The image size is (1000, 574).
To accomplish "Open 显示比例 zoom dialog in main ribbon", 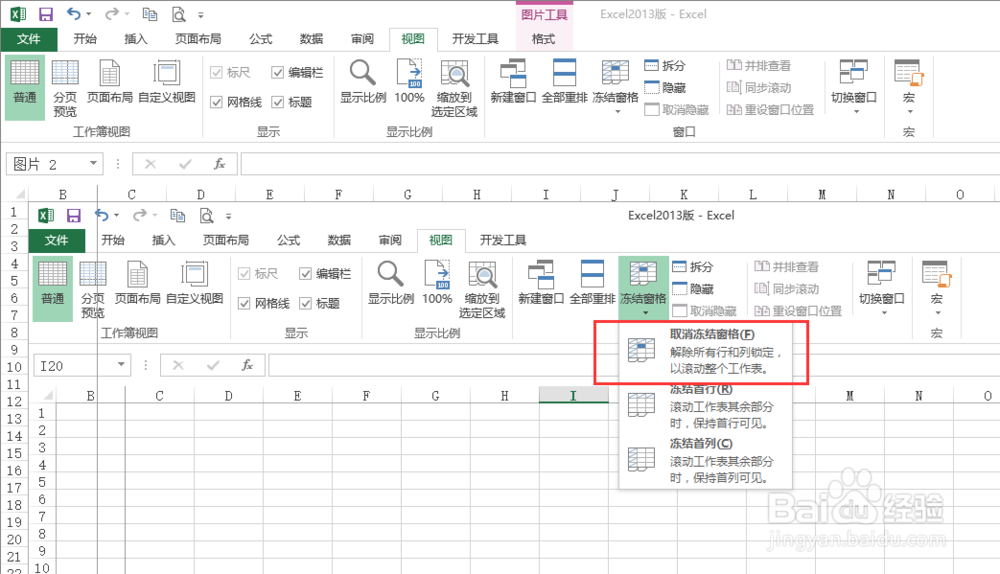I will tap(363, 81).
